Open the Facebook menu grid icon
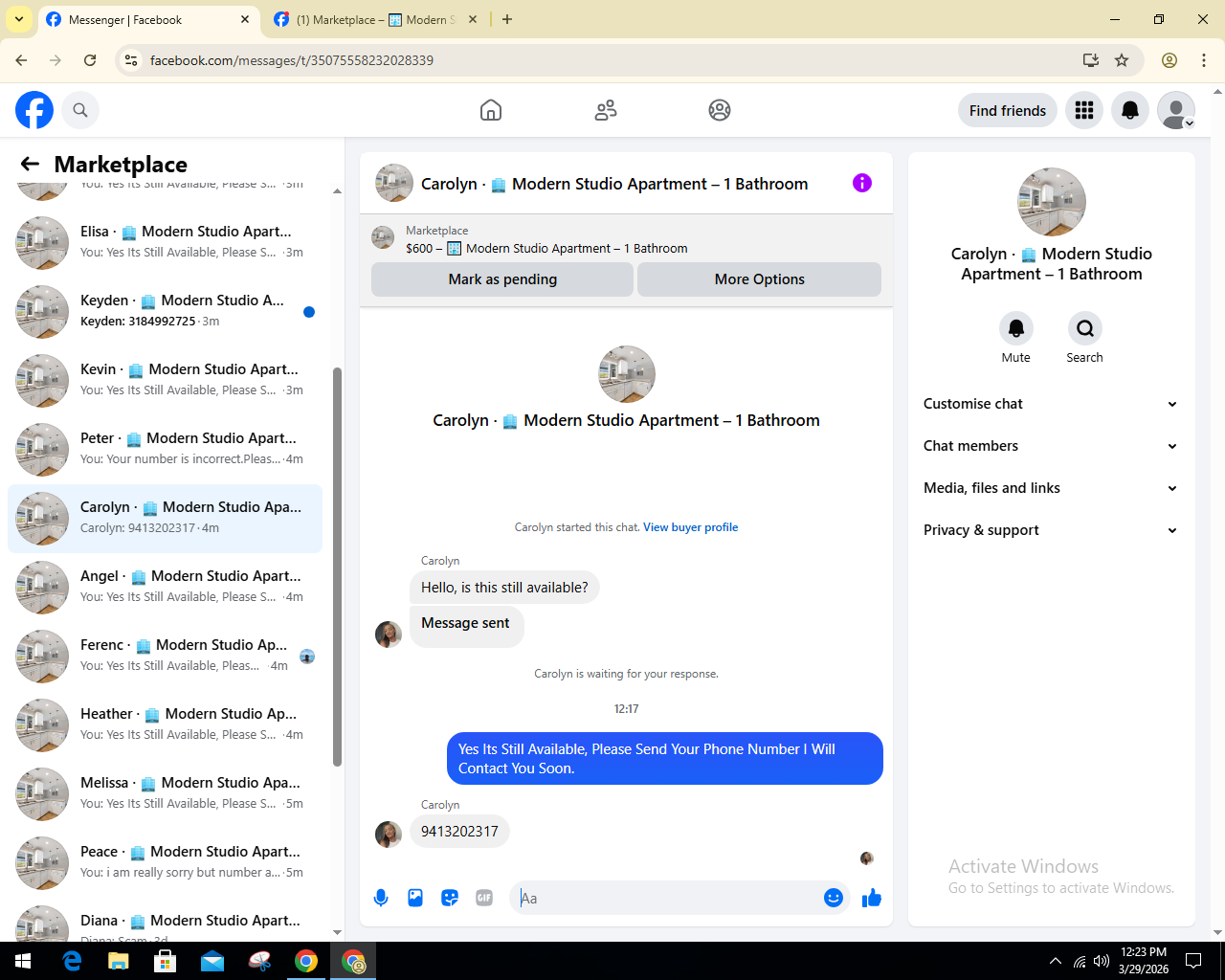 (1084, 110)
